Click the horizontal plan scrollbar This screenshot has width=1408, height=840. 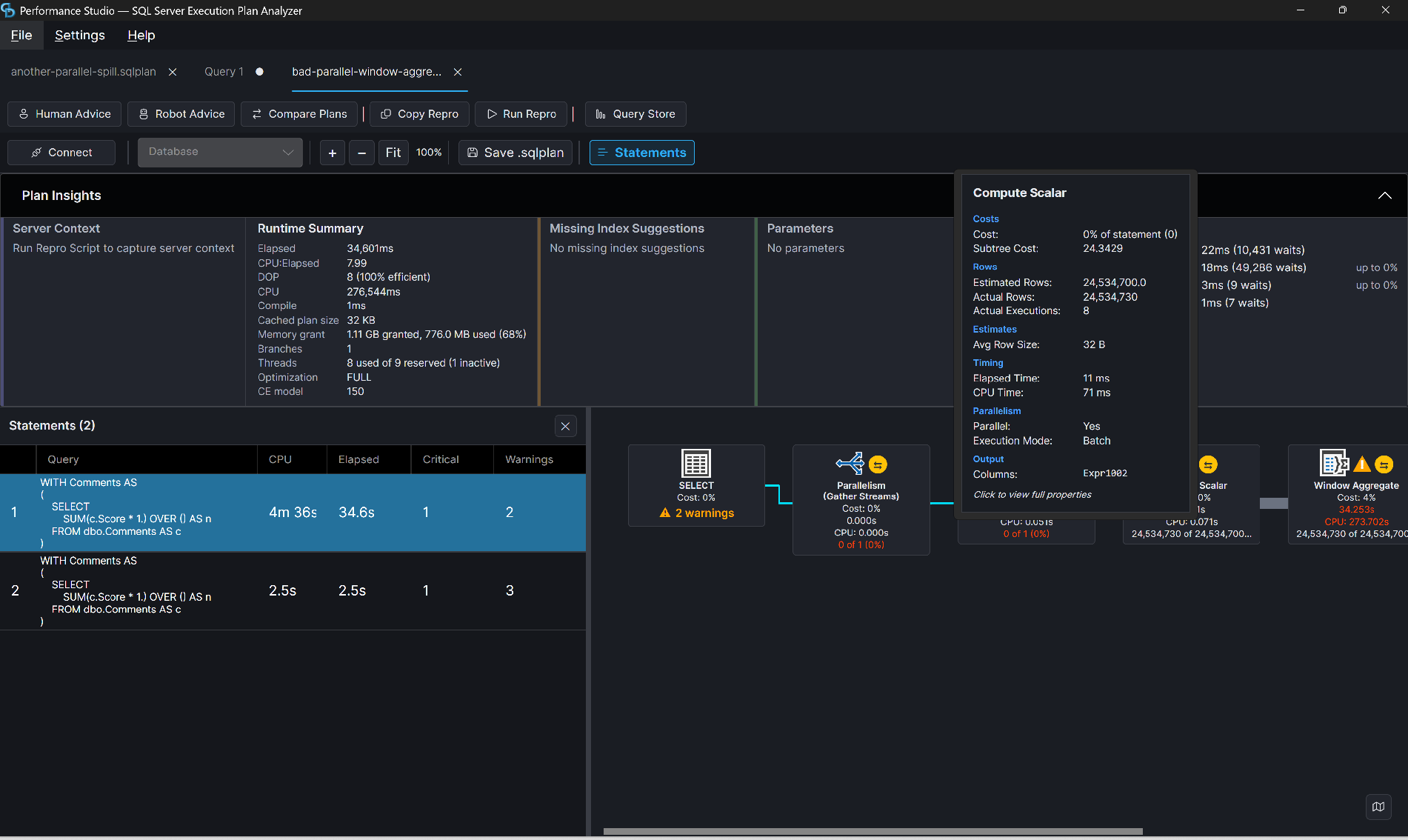coord(873,831)
